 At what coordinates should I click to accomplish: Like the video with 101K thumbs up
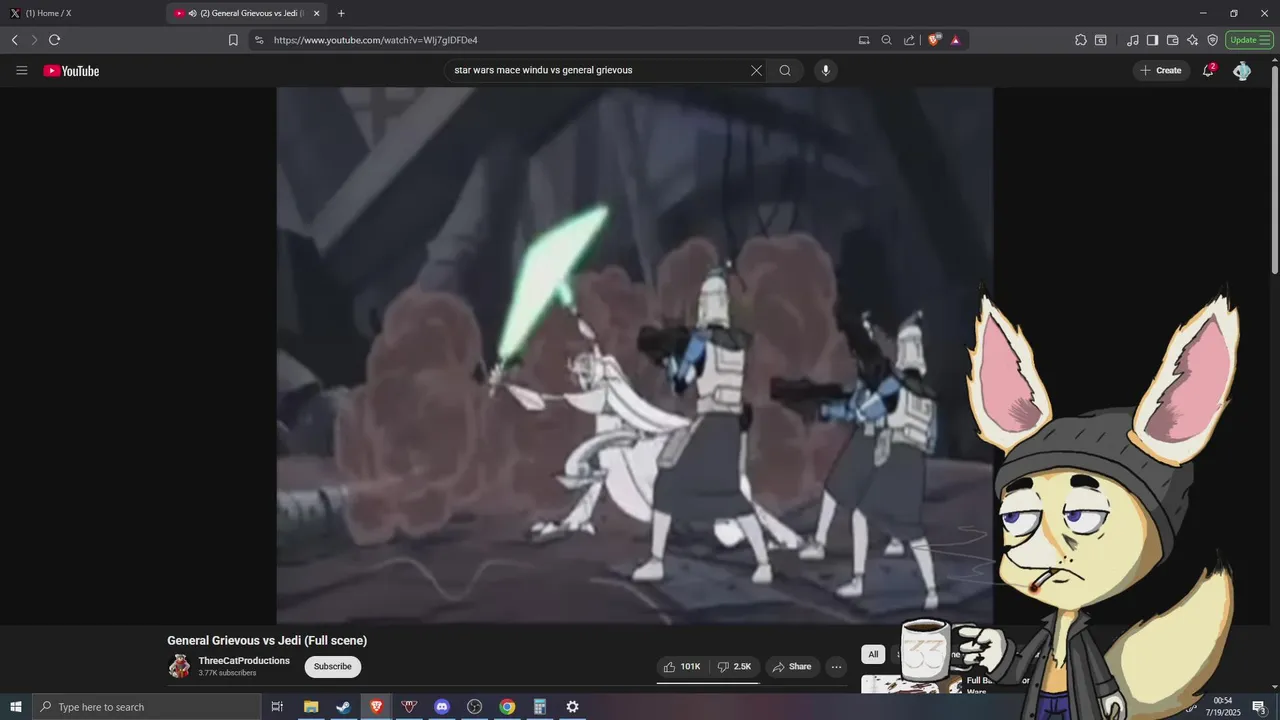(682, 667)
